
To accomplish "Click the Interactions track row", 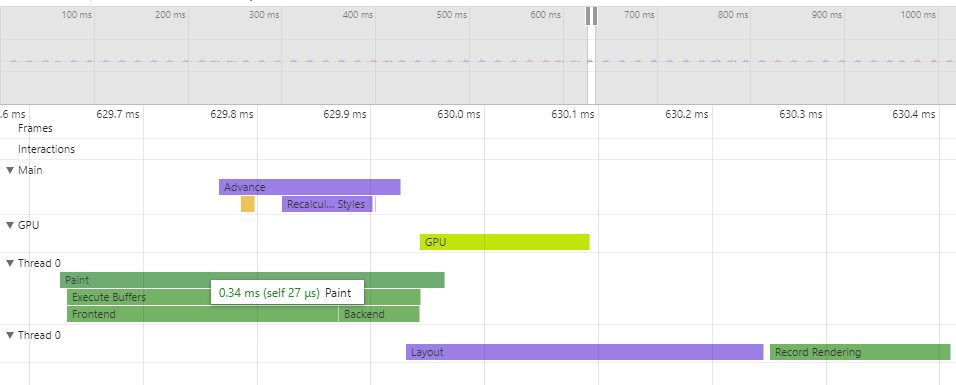I will [478, 149].
